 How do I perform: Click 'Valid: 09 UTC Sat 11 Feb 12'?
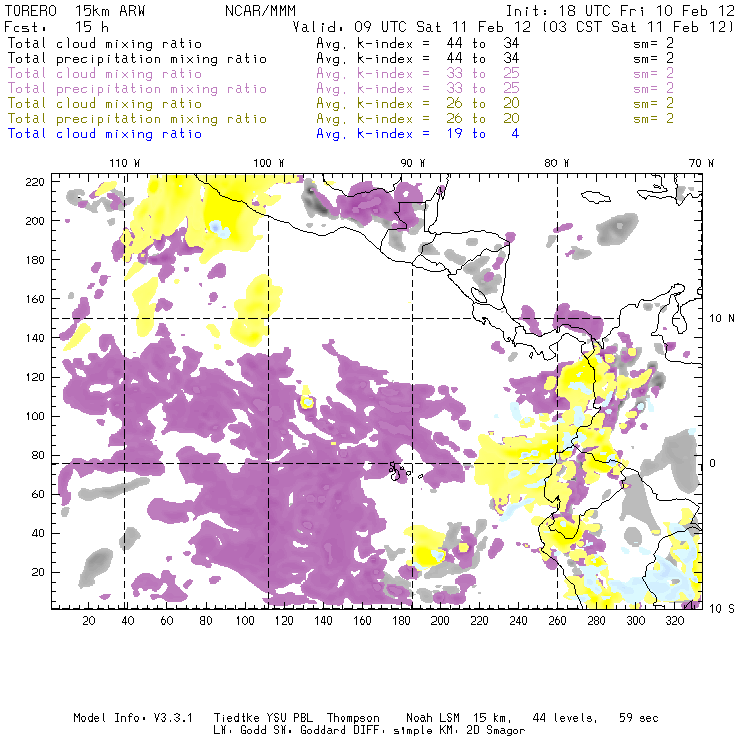click(412, 27)
